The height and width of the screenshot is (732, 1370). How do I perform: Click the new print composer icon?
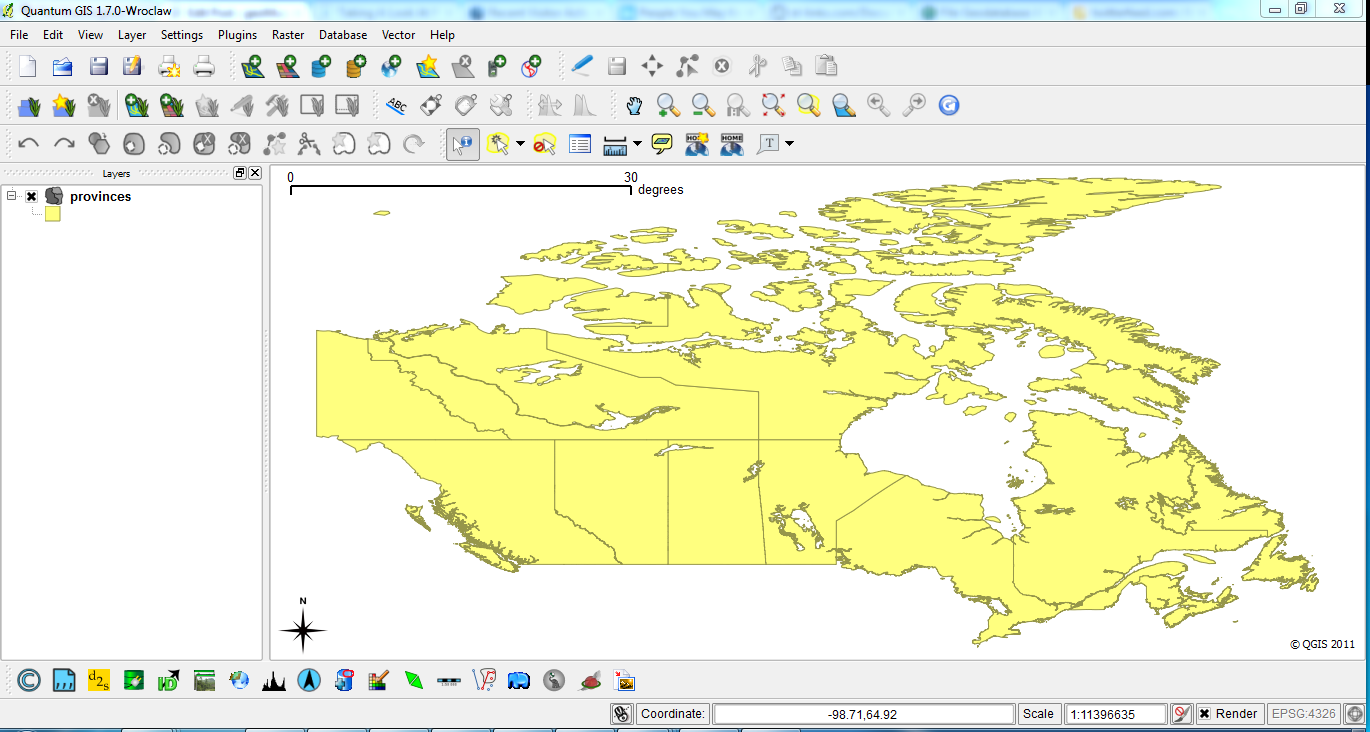[x=169, y=67]
